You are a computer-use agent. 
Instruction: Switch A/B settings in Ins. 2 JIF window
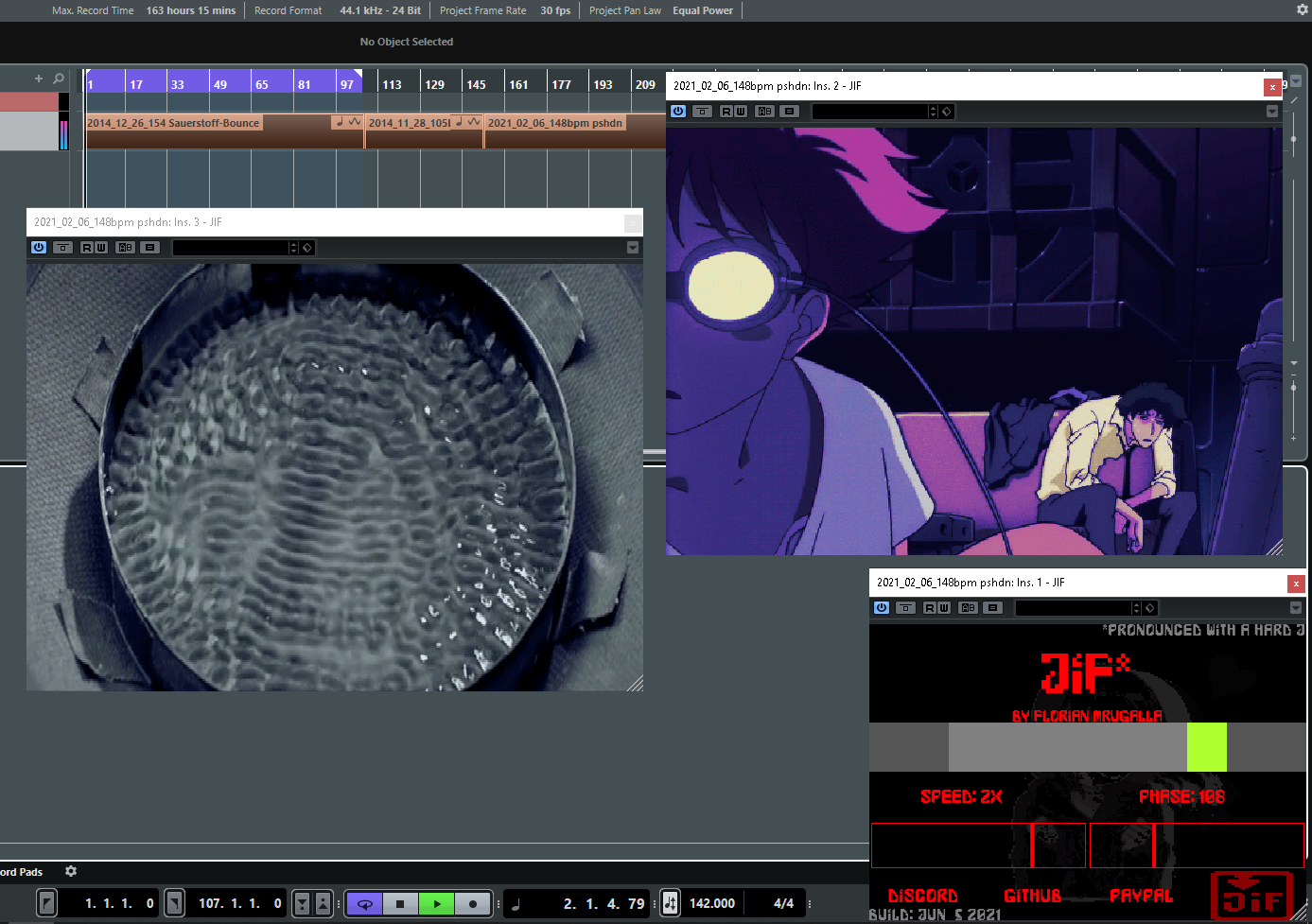(x=765, y=112)
